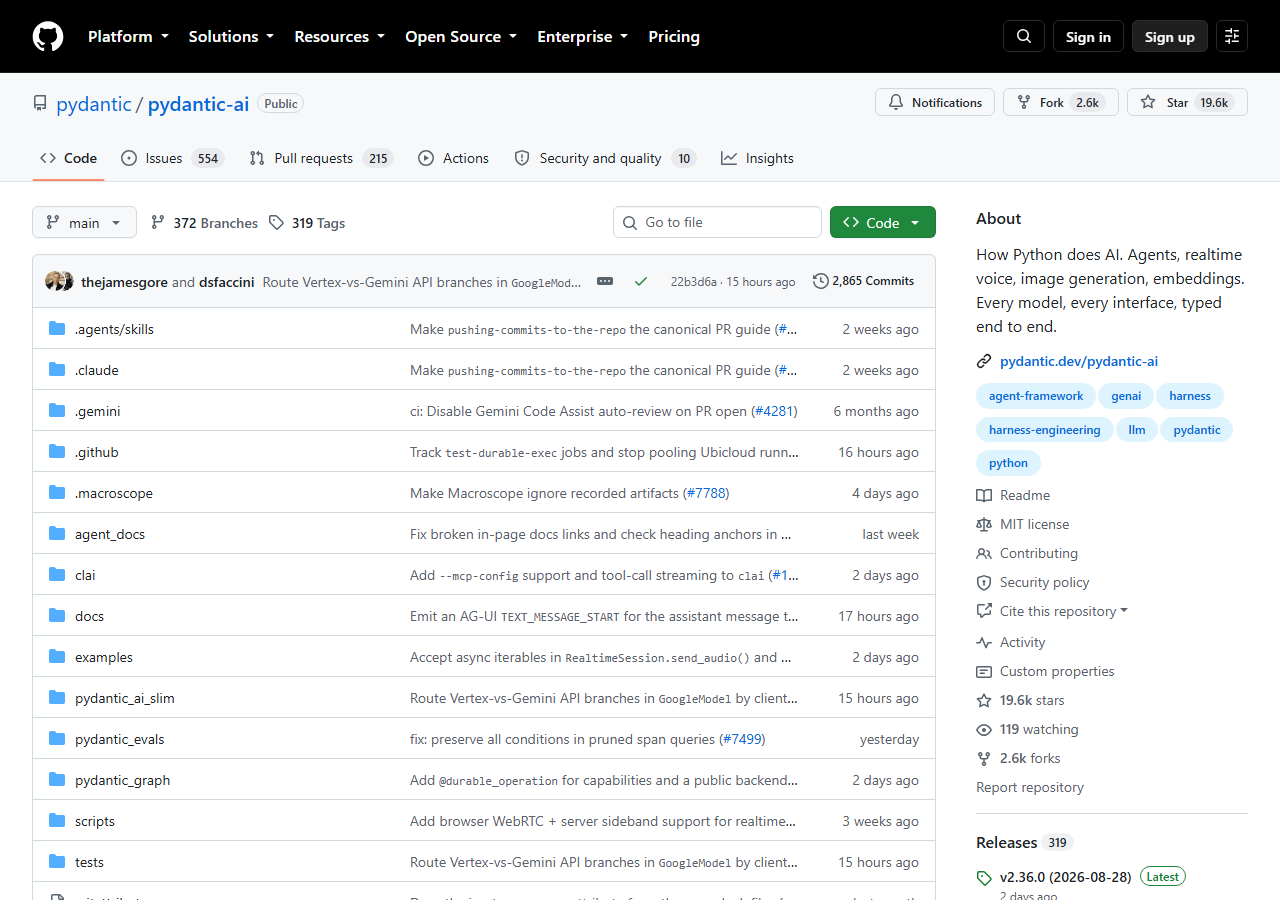Screen dimensions: 1280x900
Task: Switch to the Security and quality tab
Action: [605, 158]
